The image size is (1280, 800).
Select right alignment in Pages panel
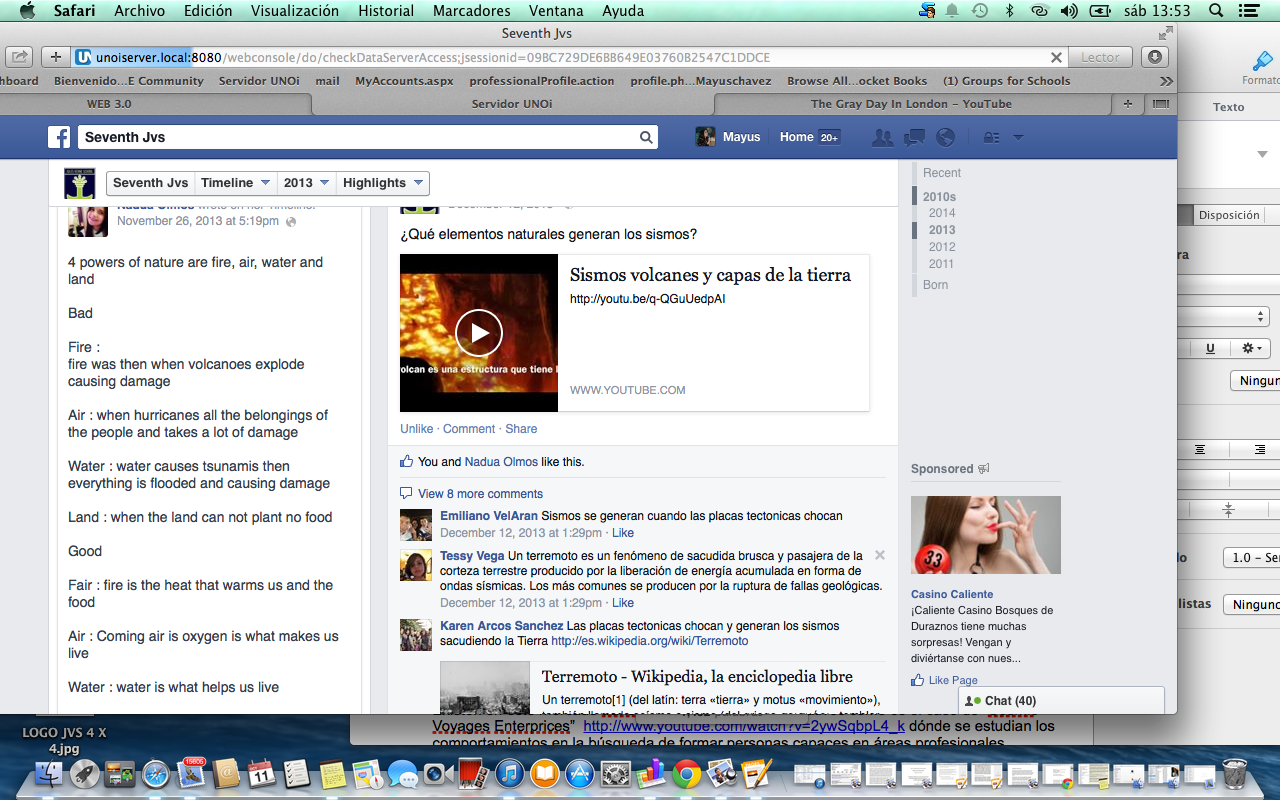coord(1260,450)
